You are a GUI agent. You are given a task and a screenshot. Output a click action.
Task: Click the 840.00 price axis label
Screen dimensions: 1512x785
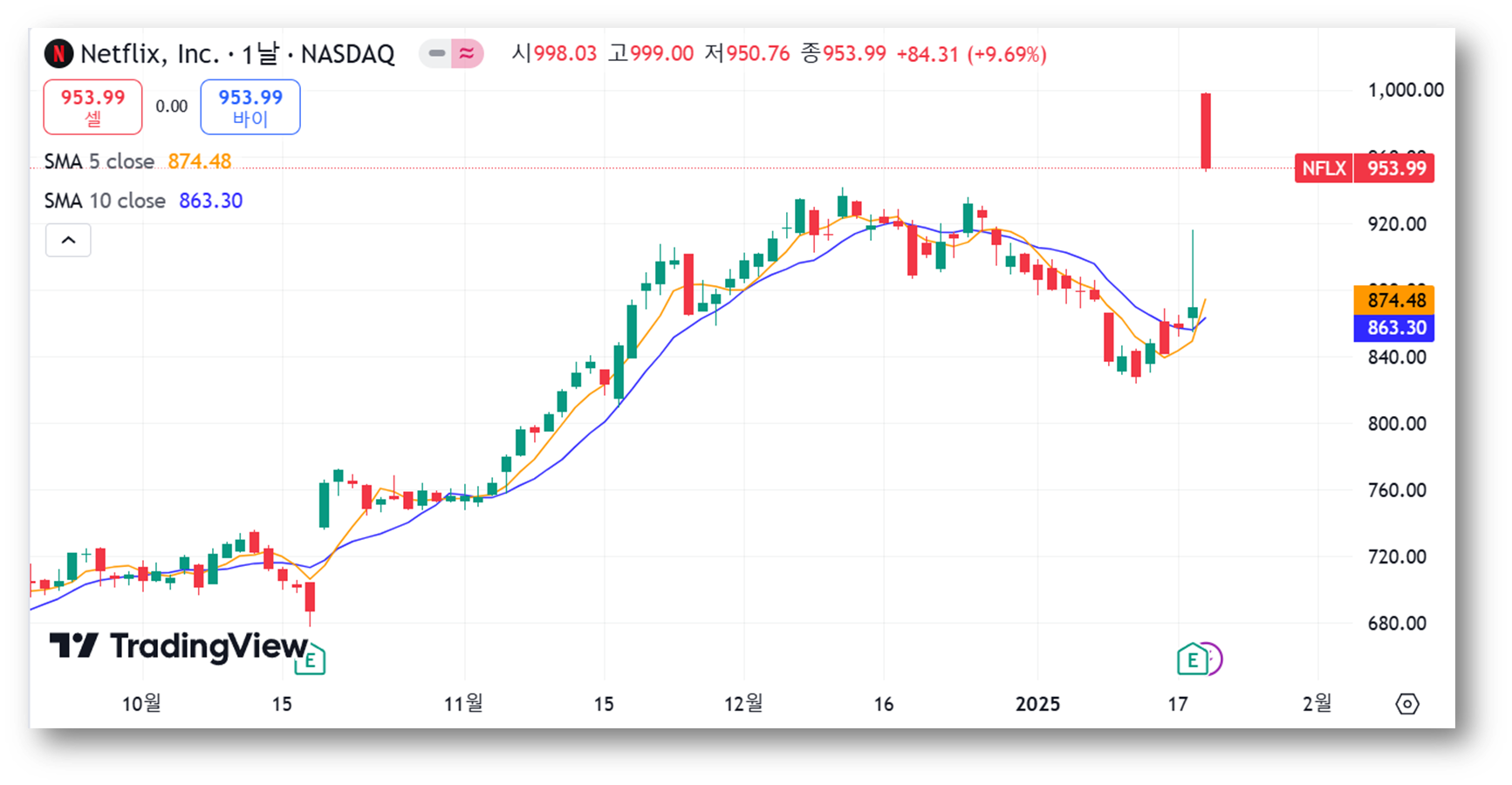1397,357
